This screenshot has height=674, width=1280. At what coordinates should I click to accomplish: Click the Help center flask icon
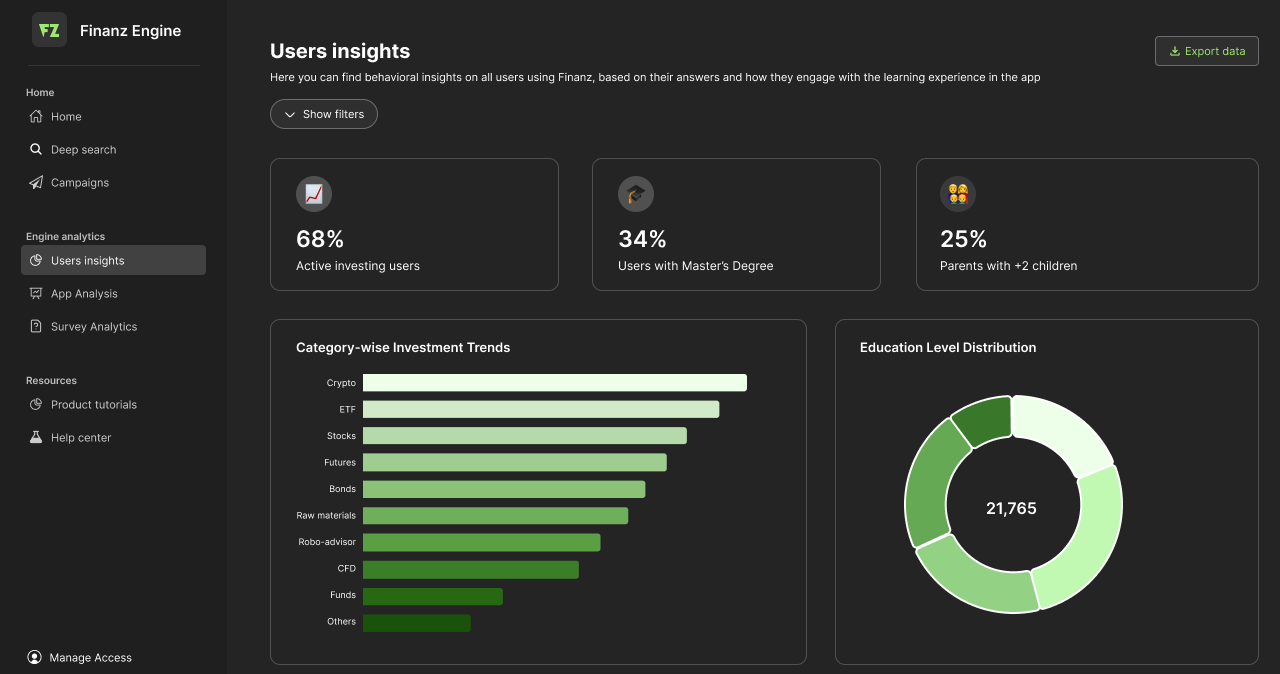(x=36, y=437)
